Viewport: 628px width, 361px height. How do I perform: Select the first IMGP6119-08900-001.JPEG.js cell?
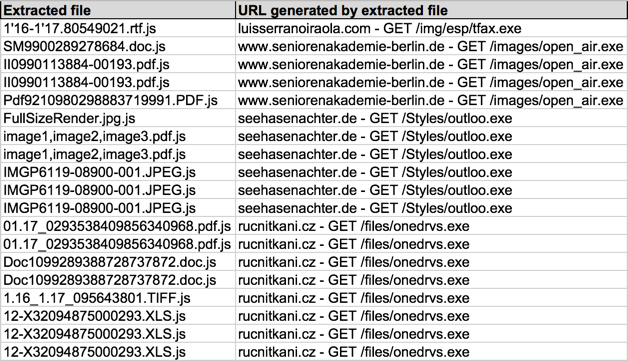coord(118,172)
